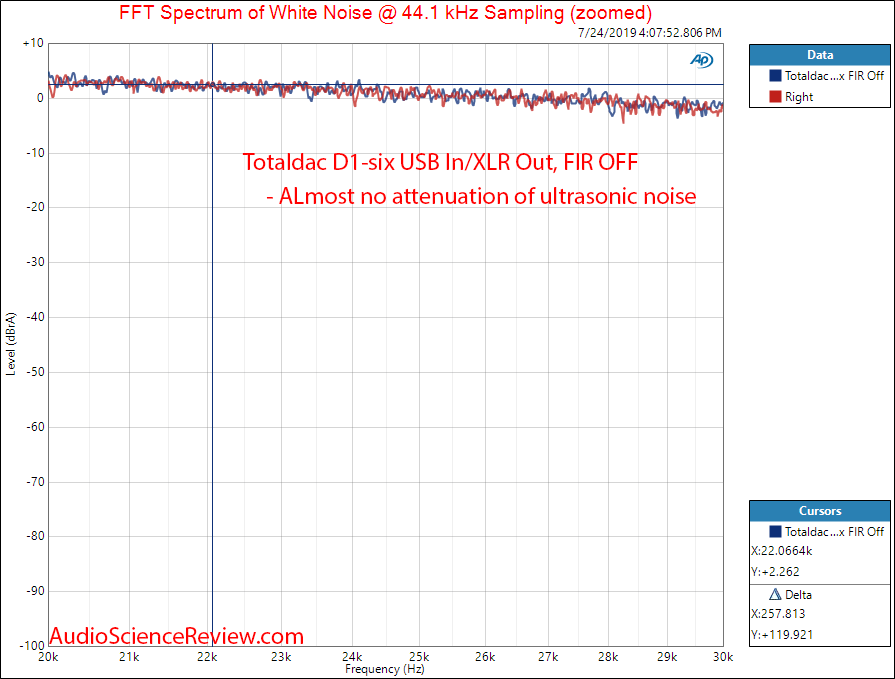Click the Cursors panel header

820,511
